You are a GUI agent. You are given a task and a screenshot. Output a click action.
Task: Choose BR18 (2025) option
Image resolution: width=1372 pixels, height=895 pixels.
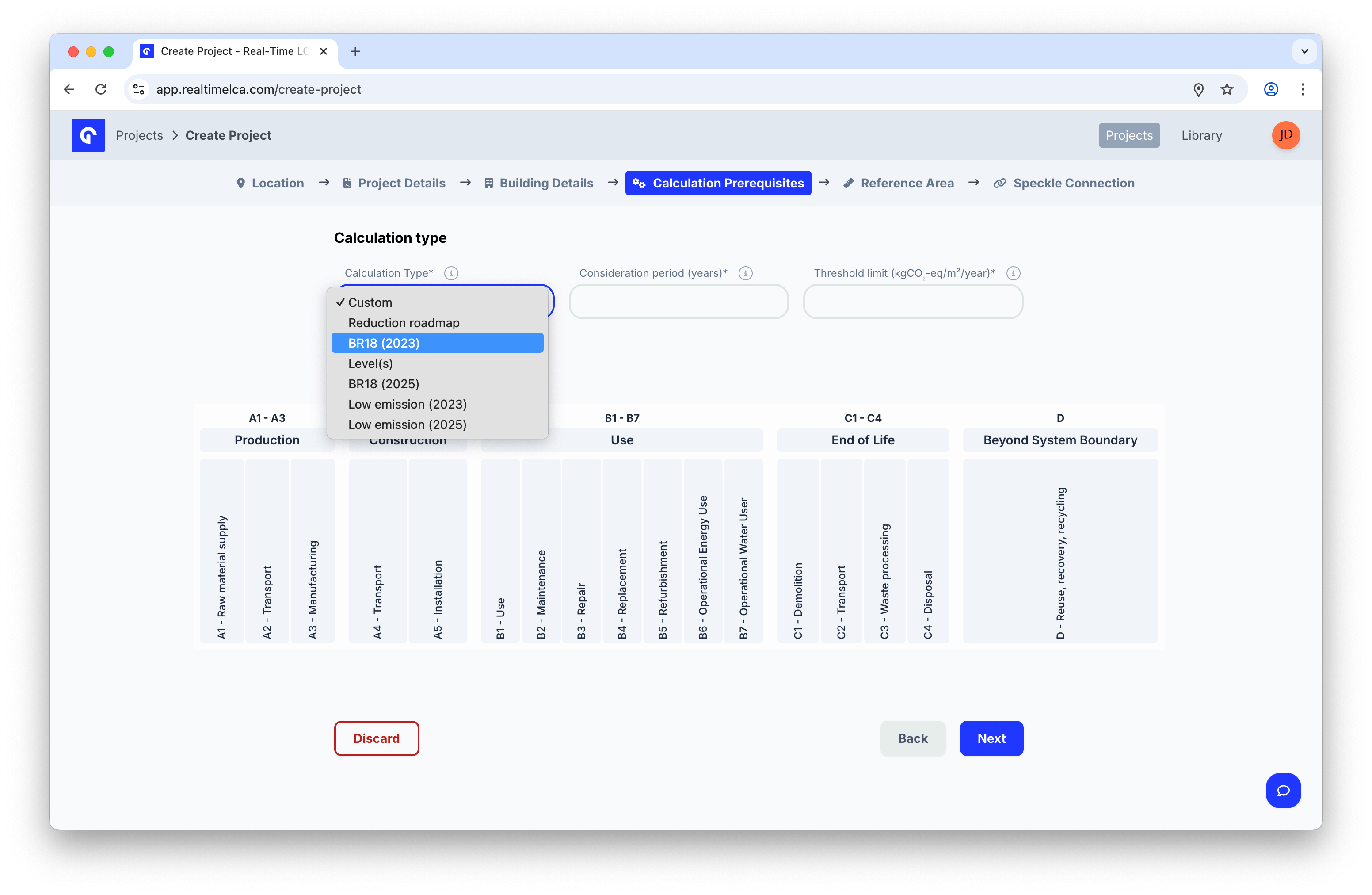pyautogui.click(x=438, y=383)
